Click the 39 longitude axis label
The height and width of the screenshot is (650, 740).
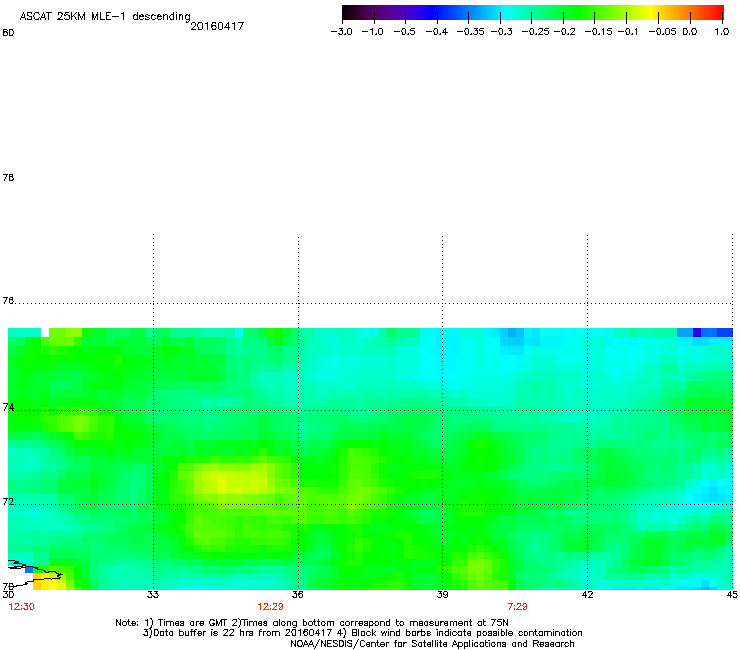[442, 595]
